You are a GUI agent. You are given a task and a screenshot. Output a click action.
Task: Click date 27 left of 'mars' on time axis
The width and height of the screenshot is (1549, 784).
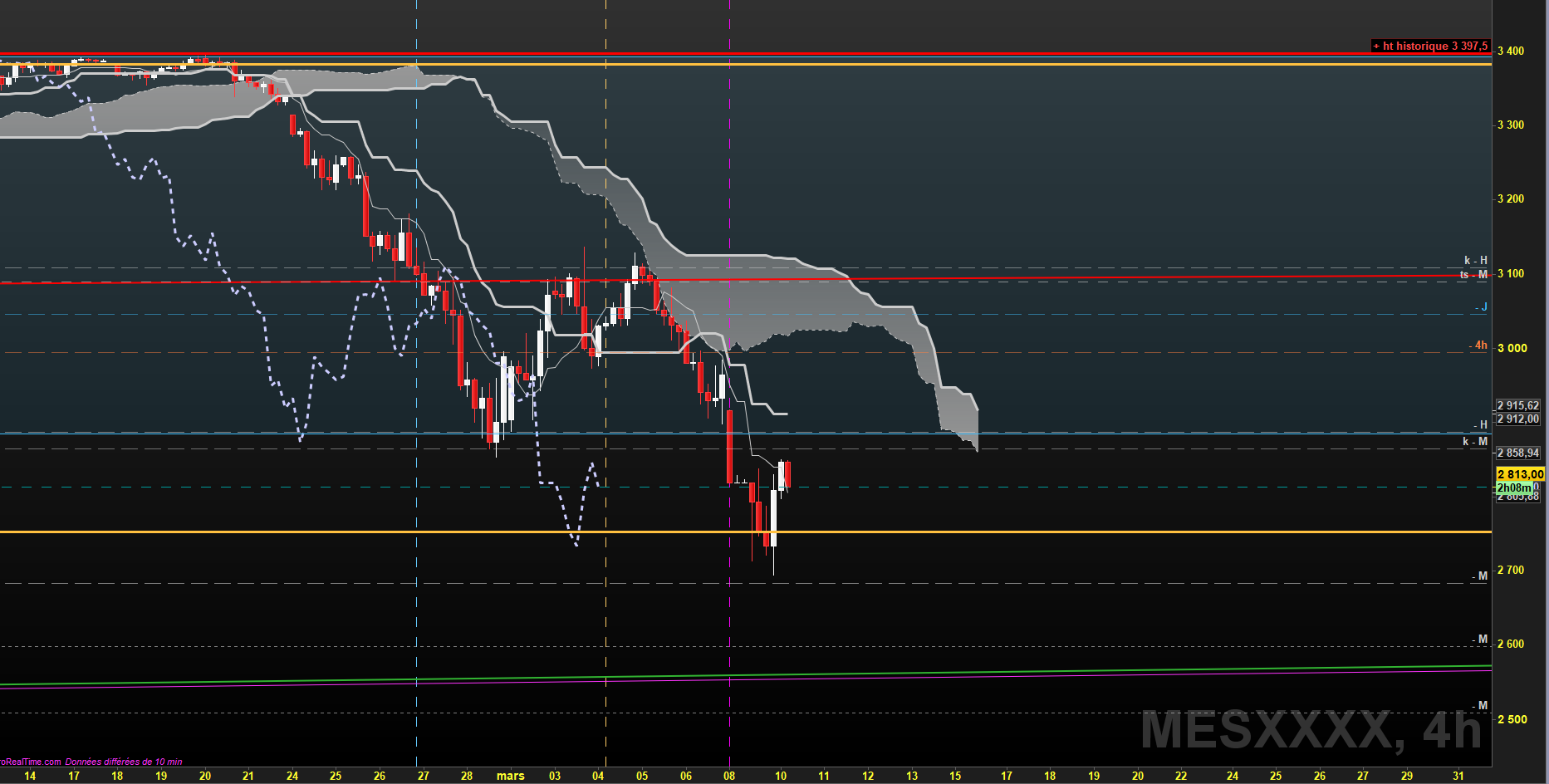point(424,776)
